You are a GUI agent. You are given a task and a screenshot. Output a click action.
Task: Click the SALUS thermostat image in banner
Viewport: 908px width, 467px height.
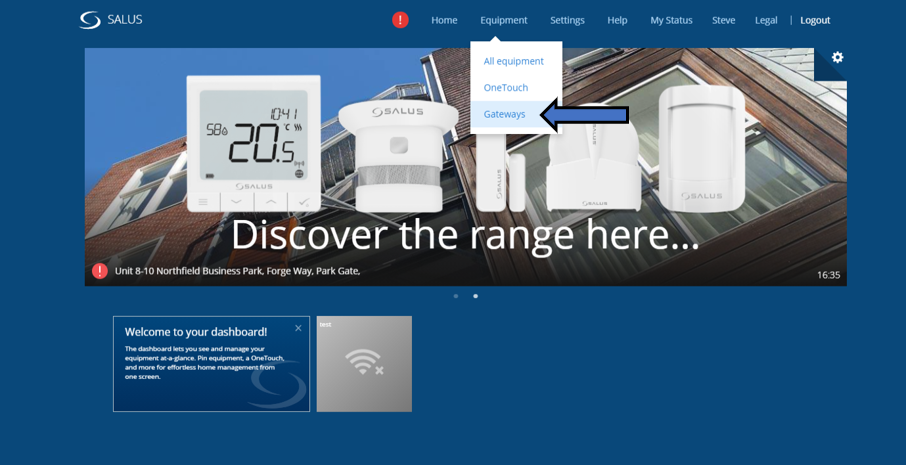click(254, 143)
